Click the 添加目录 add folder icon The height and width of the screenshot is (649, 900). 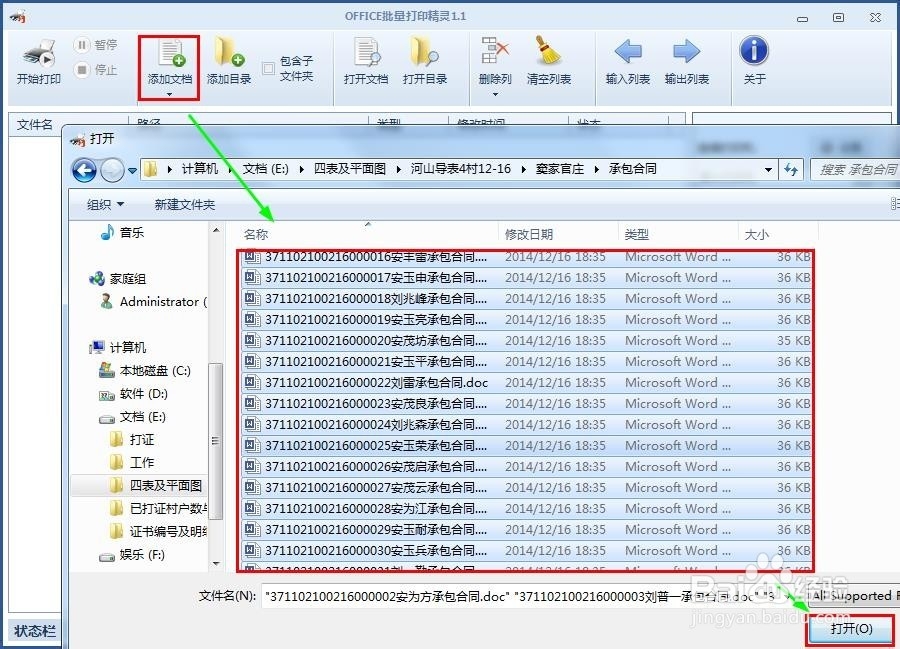pyautogui.click(x=229, y=52)
